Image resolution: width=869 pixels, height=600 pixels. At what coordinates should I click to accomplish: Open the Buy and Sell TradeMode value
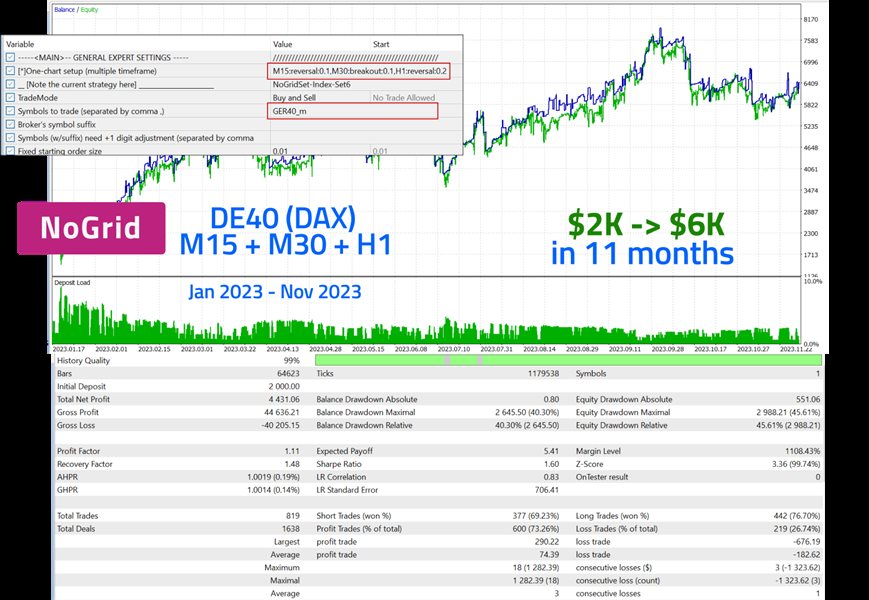click(294, 98)
